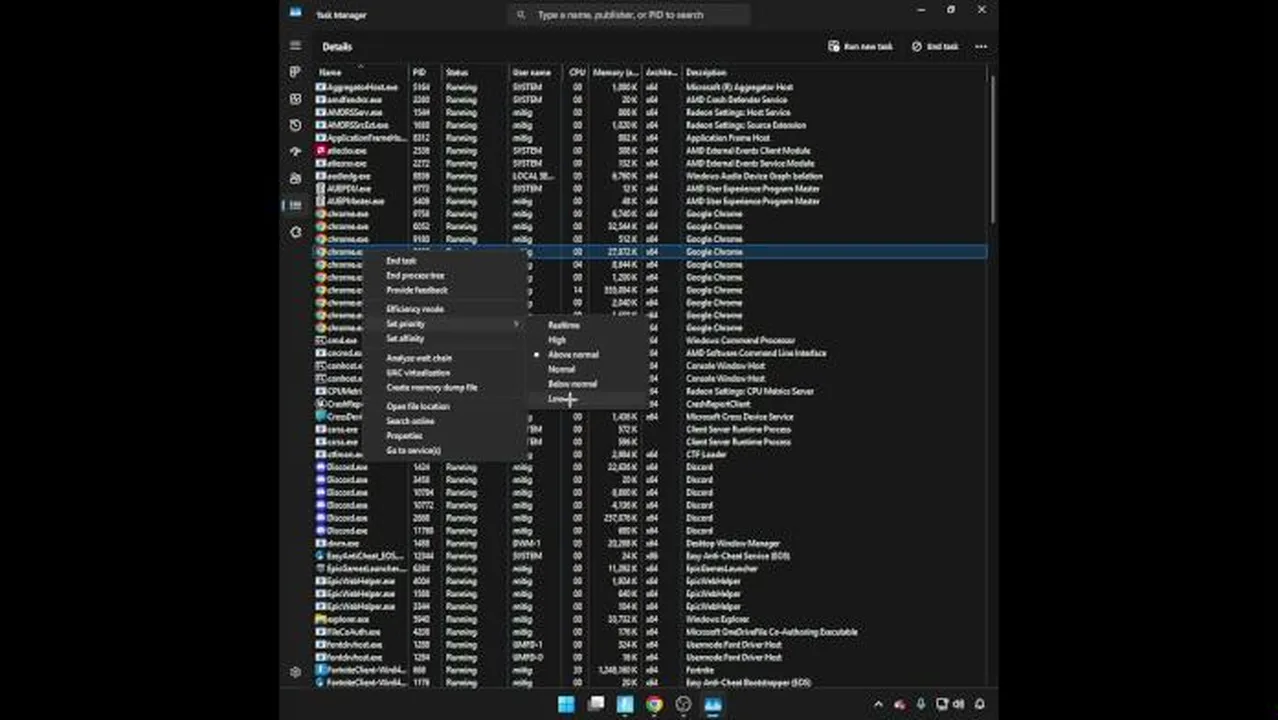This screenshot has height=720, width=1278.
Task: Open Task Manager settings gear
Action: tap(295, 672)
